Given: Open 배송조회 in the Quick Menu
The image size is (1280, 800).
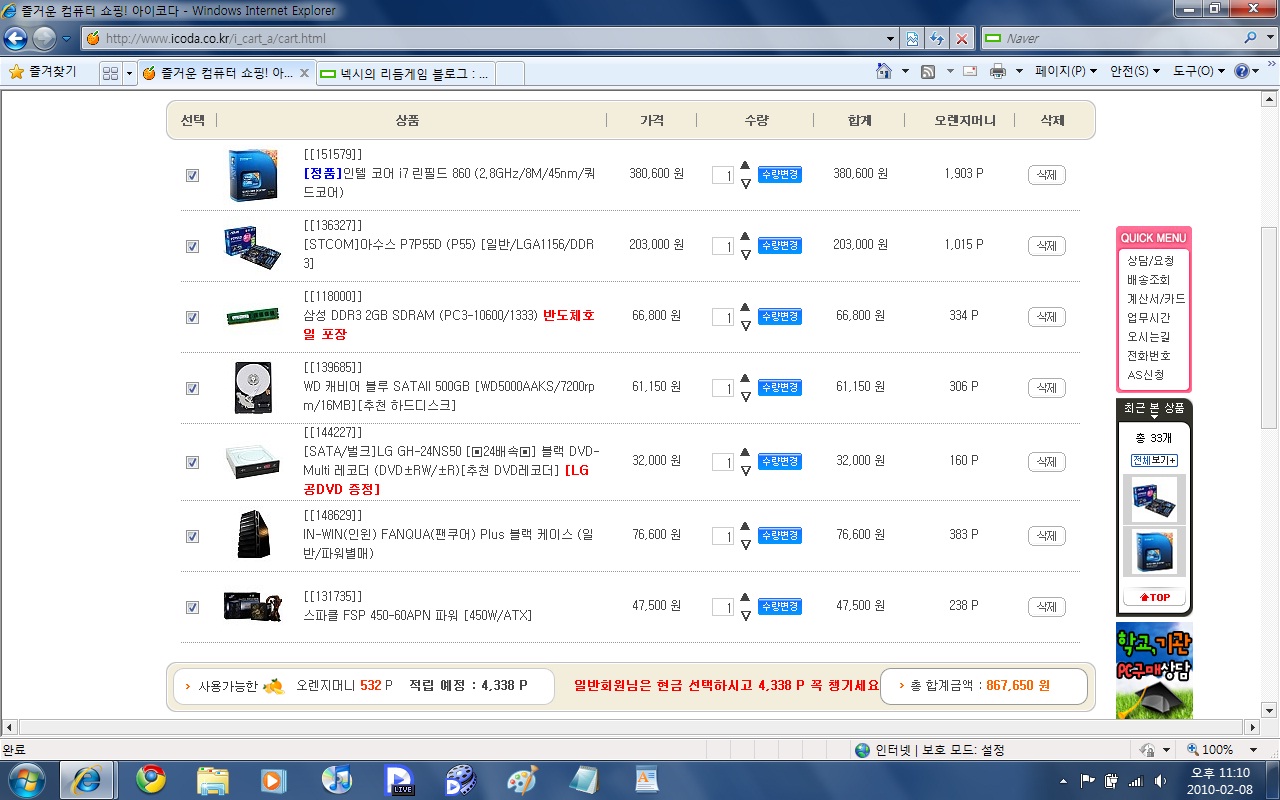Looking at the screenshot, I should tap(1148, 280).
